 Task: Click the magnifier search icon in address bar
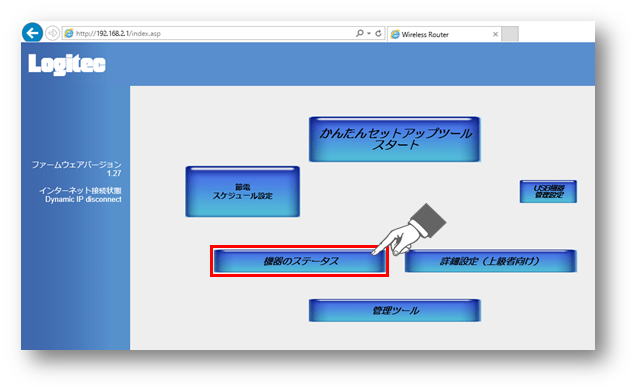[x=360, y=33]
